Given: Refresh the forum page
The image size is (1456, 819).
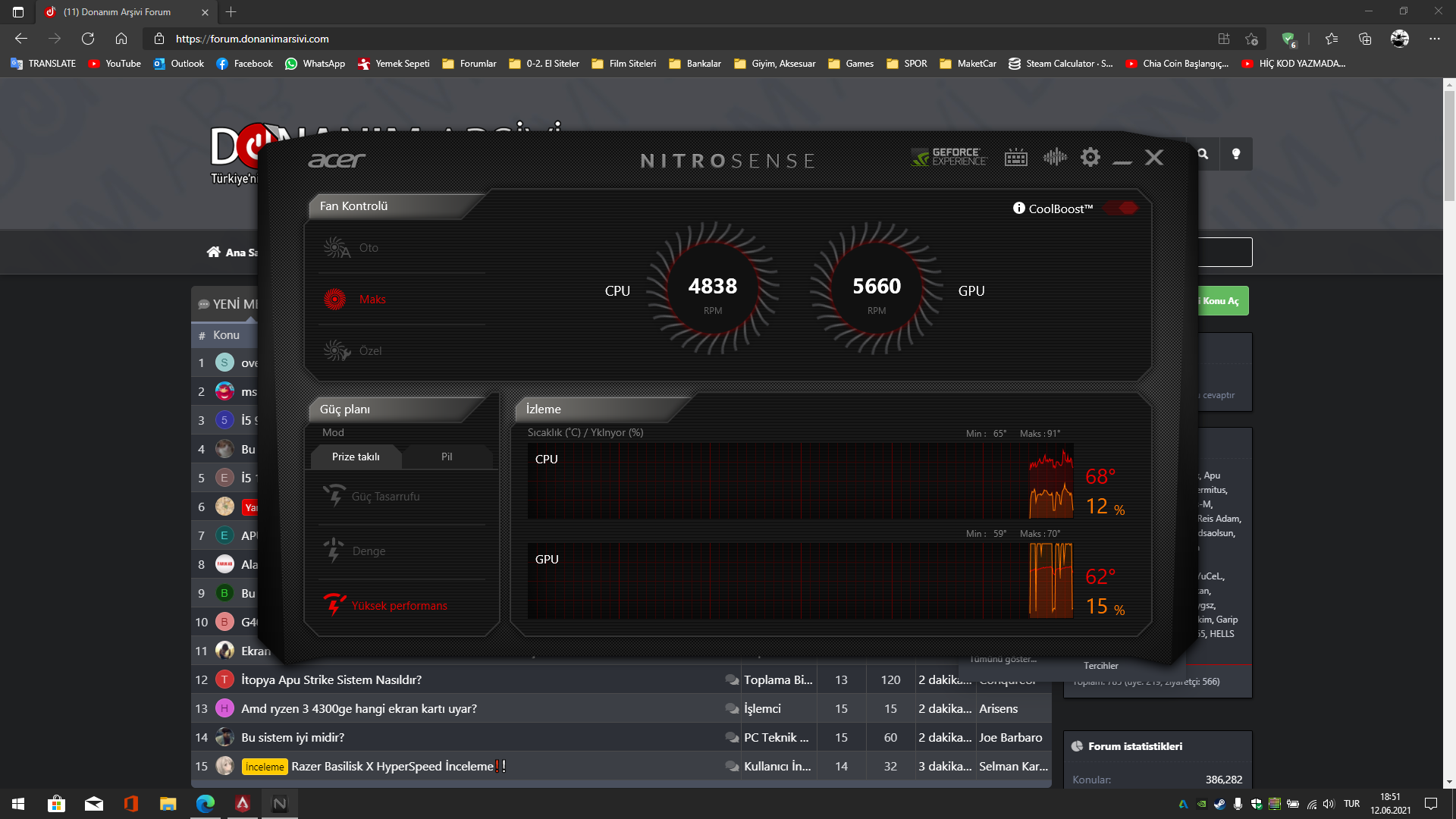Looking at the screenshot, I should 88,39.
